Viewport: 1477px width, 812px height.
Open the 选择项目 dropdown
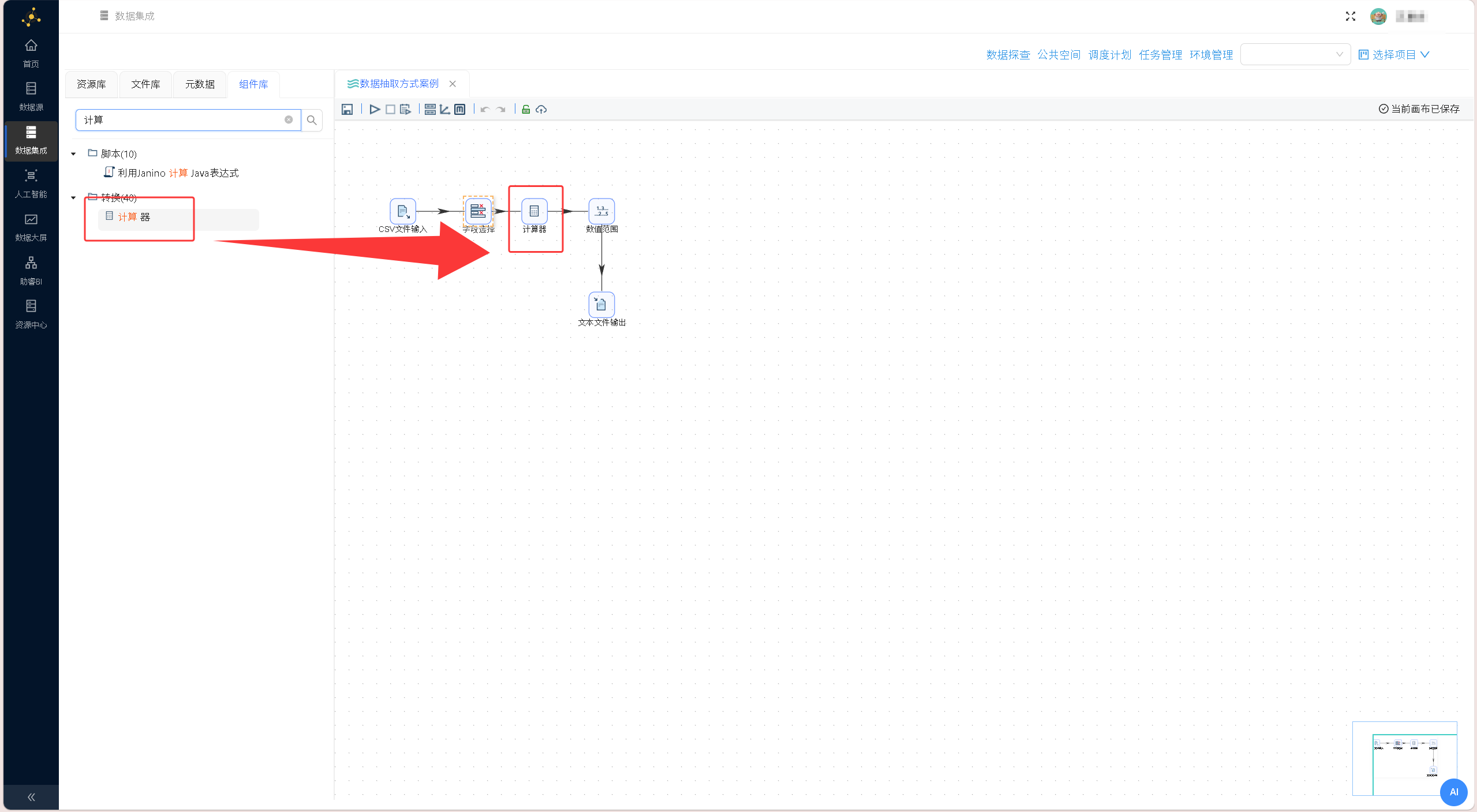tap(1393, 54)
